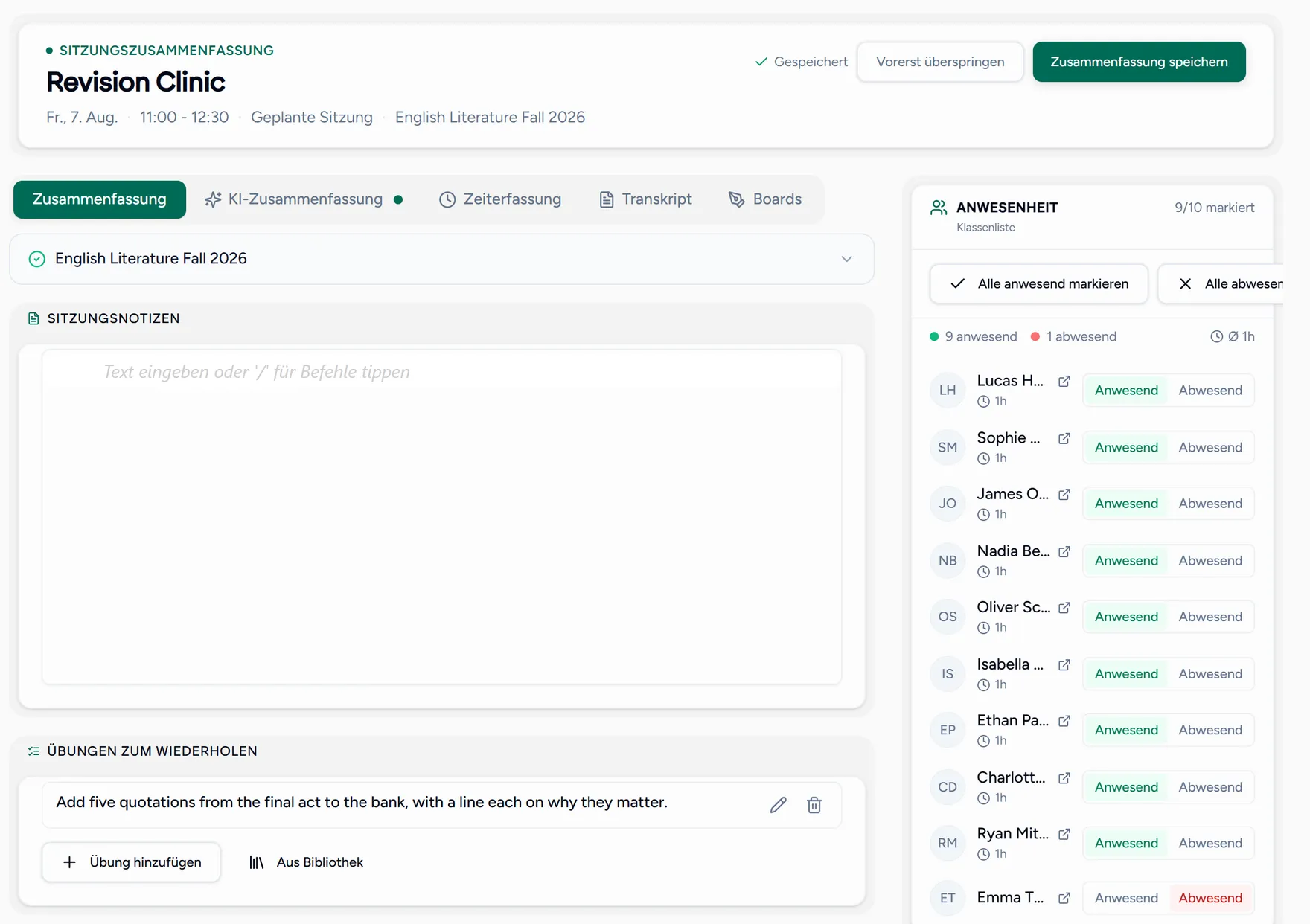
Task: Open Ethan Pa. external link icon
Action: [x=1064, y=720]
